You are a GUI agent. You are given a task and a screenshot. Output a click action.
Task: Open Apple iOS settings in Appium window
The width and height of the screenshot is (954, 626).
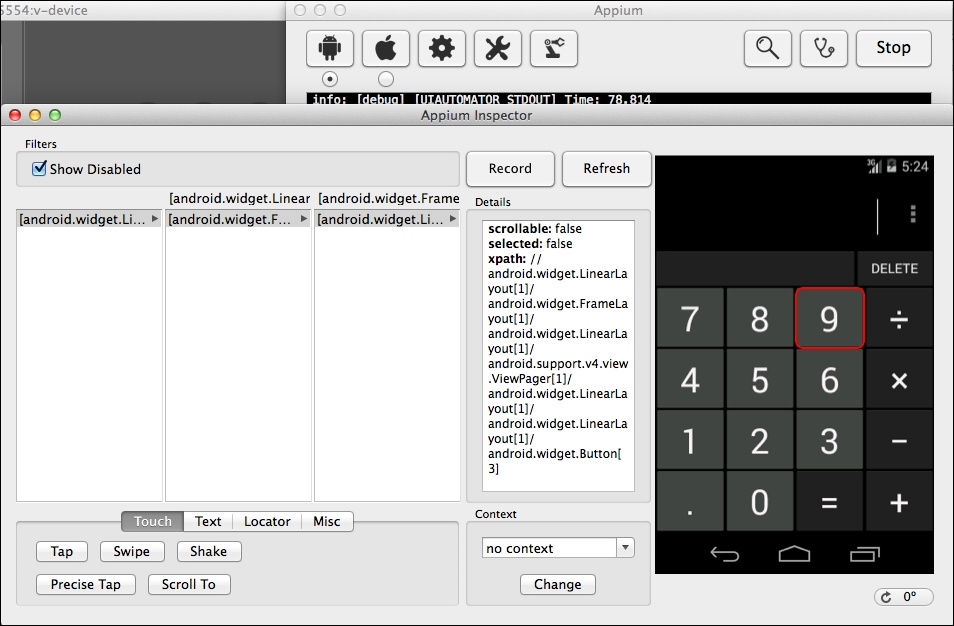pyautogui.click(x=386, y=48)
